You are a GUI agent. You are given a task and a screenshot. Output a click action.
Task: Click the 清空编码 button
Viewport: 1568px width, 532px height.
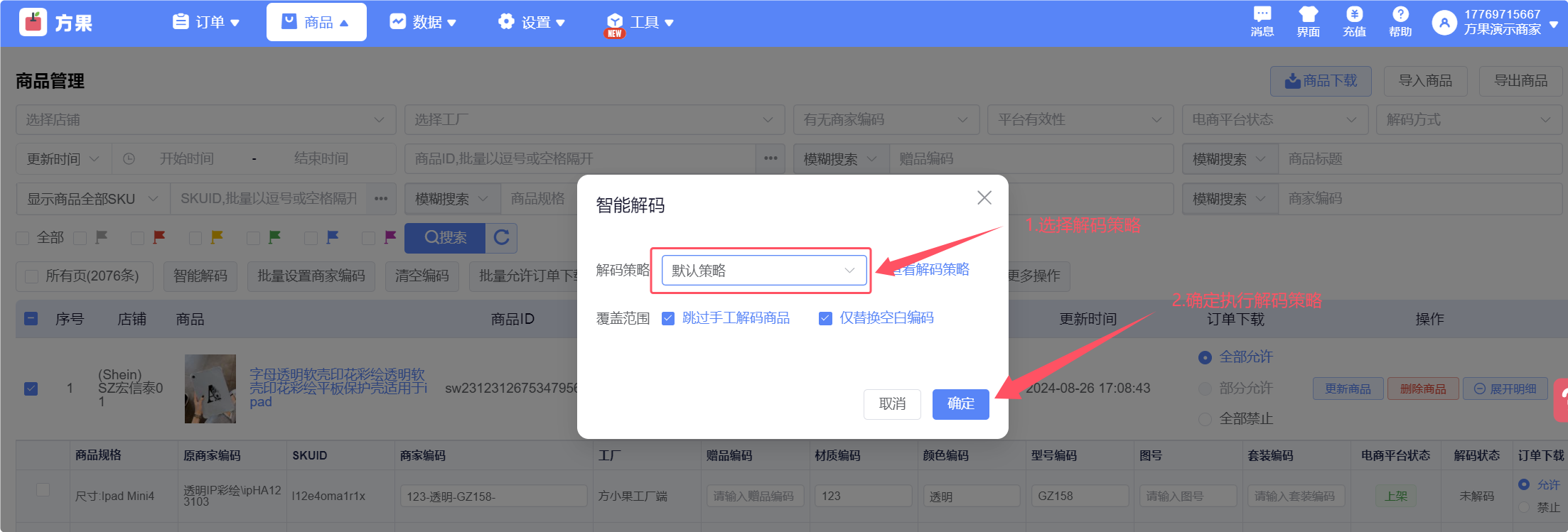(422, 276)
